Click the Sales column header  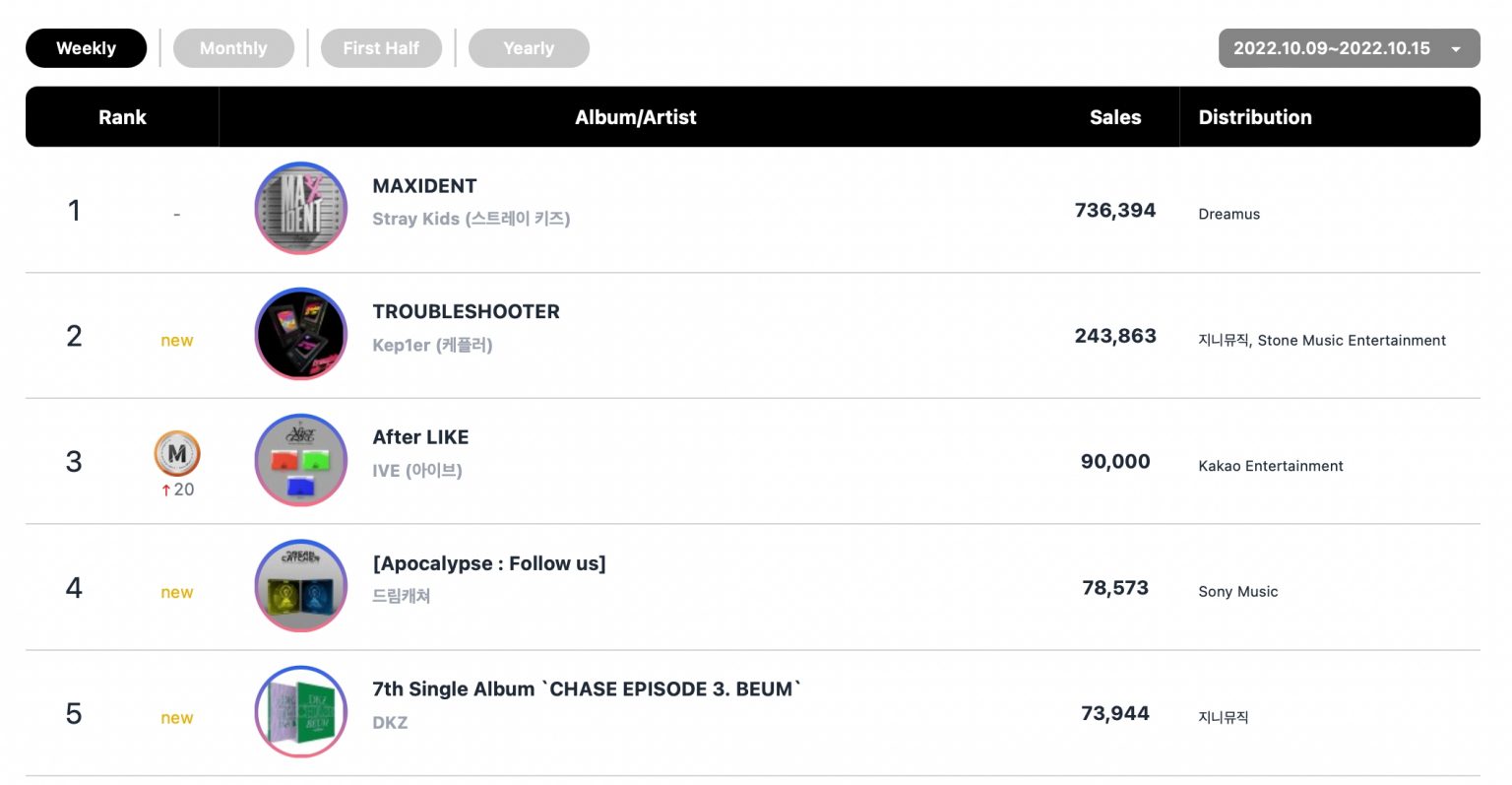[1115, 117]
